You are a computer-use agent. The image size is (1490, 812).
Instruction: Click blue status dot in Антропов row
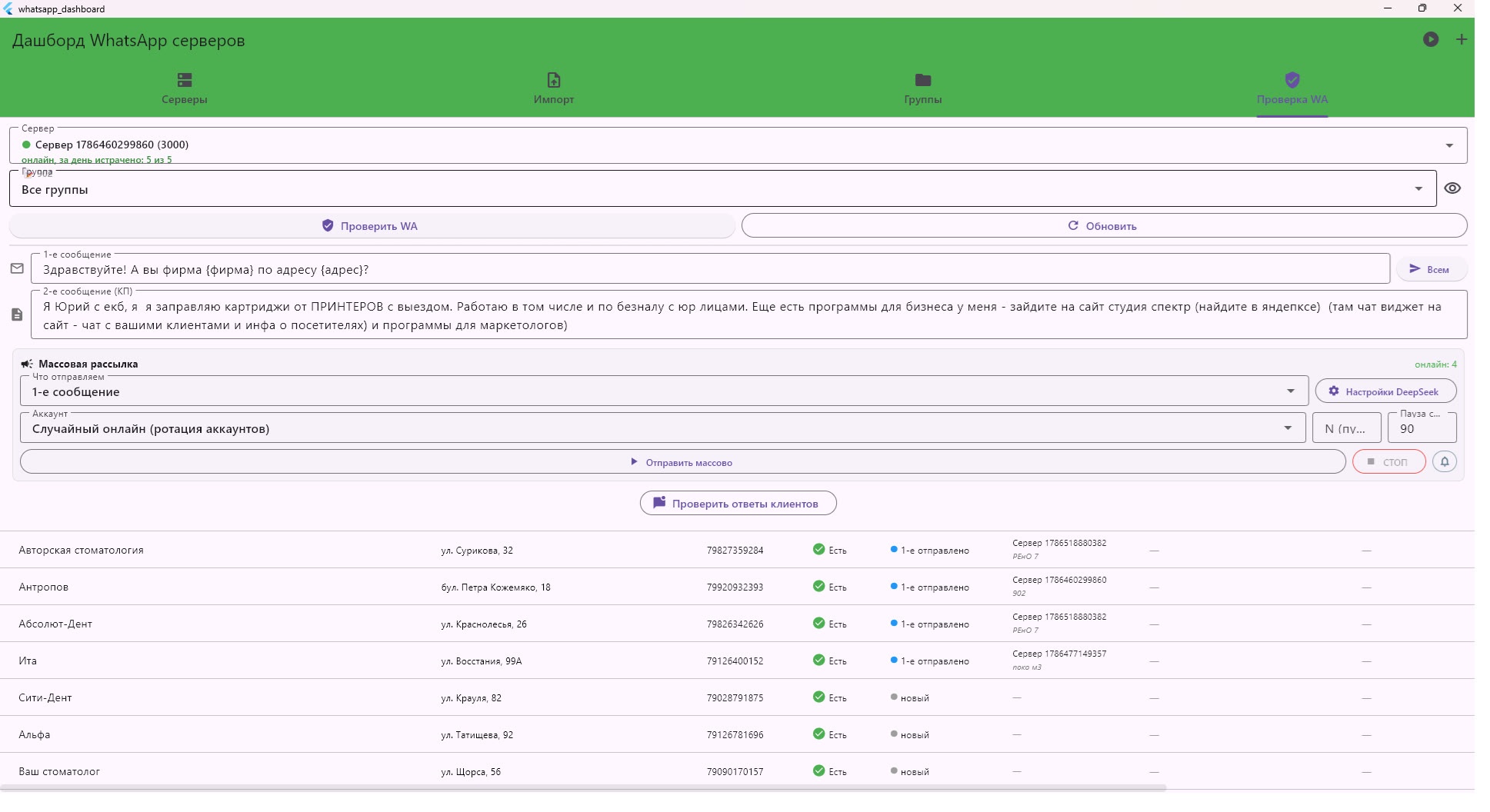[894, 586]
